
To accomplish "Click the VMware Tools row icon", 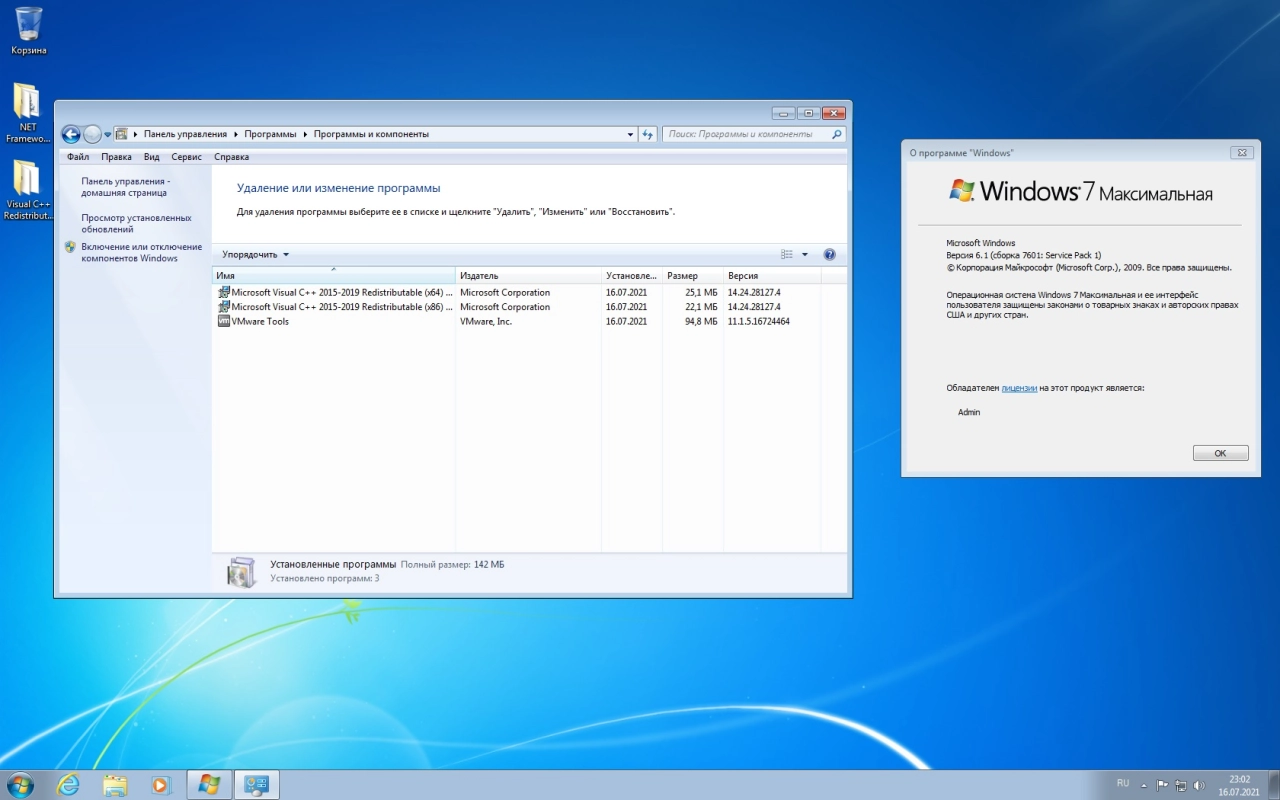I will pyautogui.click(x=223, y=321).
